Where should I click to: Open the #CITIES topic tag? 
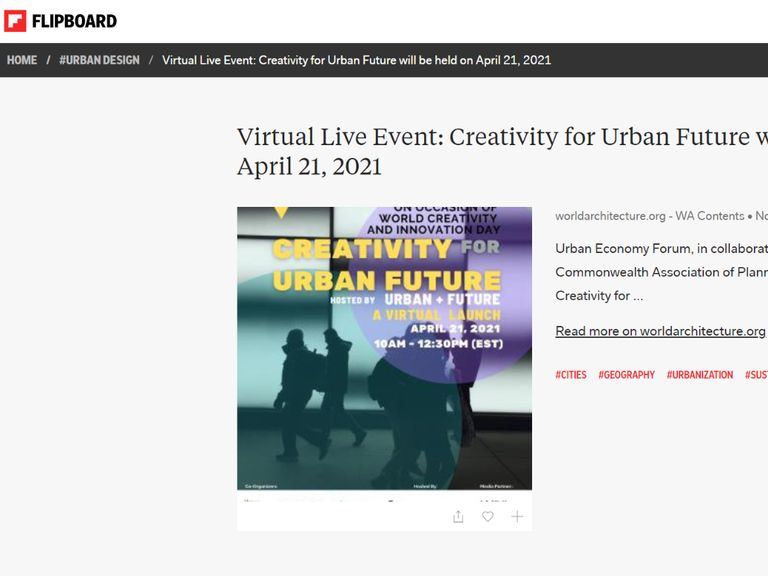571,375
